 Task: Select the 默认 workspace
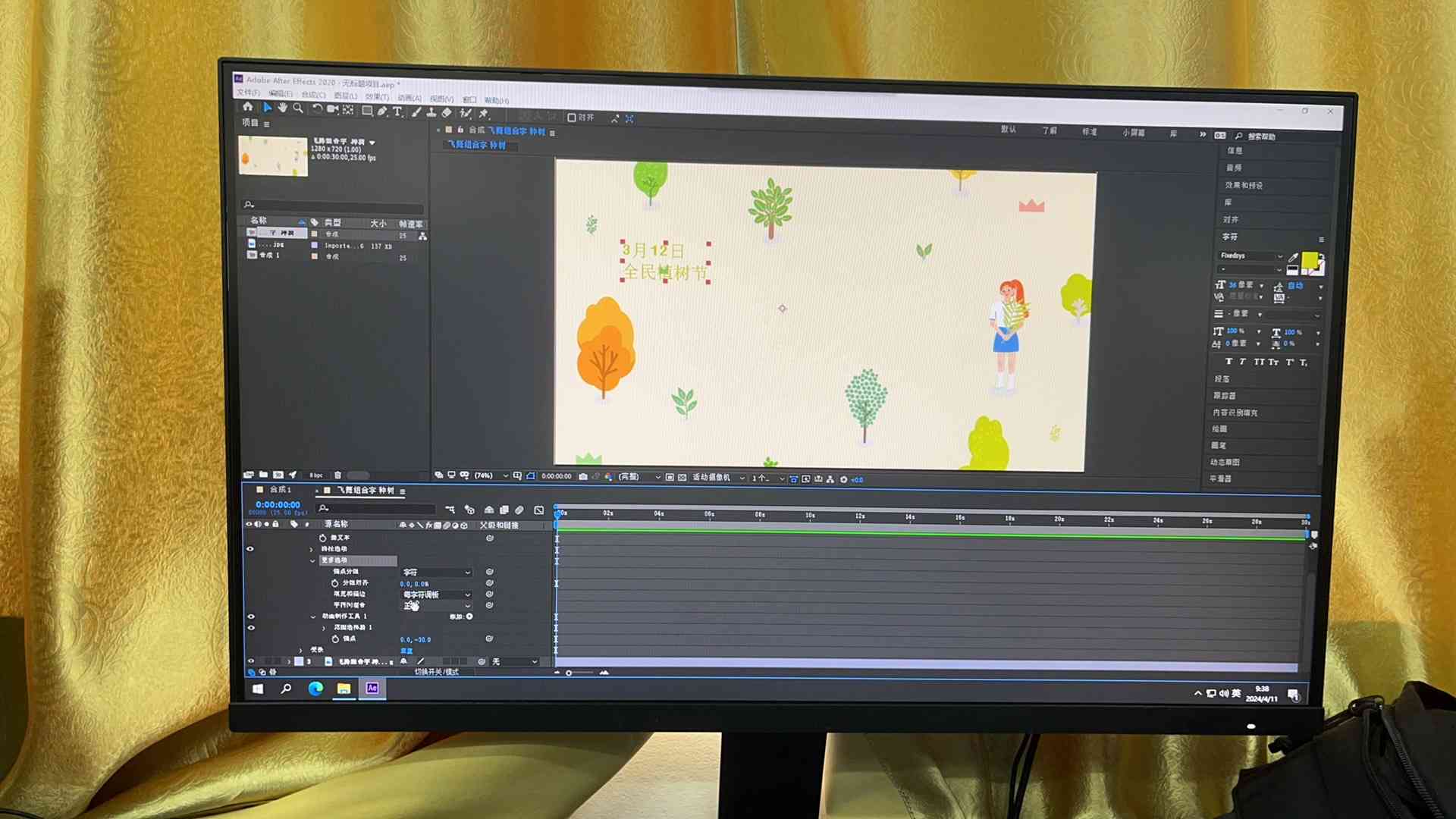[x=1009, y=130]
